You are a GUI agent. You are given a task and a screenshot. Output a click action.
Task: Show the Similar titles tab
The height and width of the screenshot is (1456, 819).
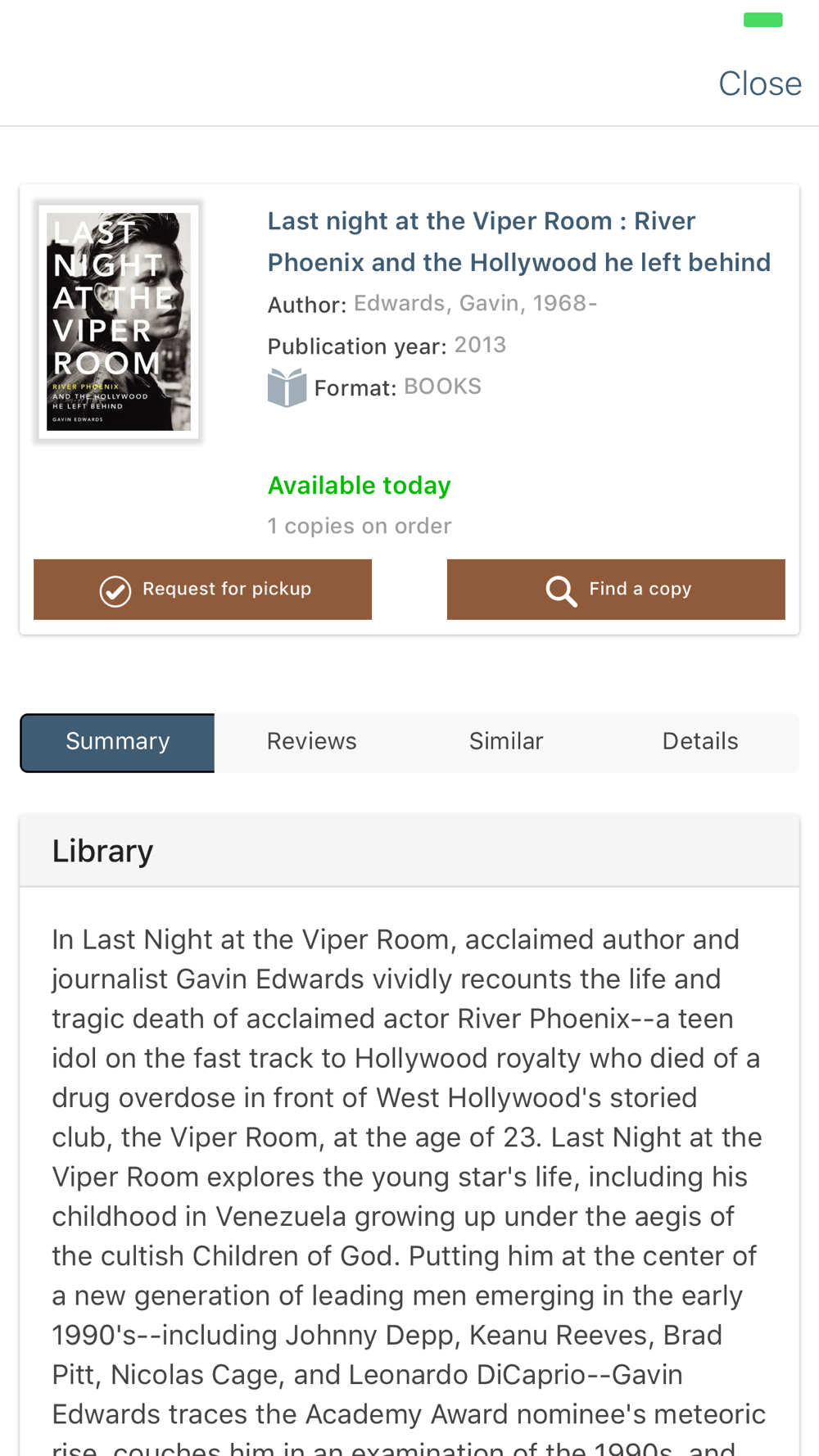(x=506, y=742)
